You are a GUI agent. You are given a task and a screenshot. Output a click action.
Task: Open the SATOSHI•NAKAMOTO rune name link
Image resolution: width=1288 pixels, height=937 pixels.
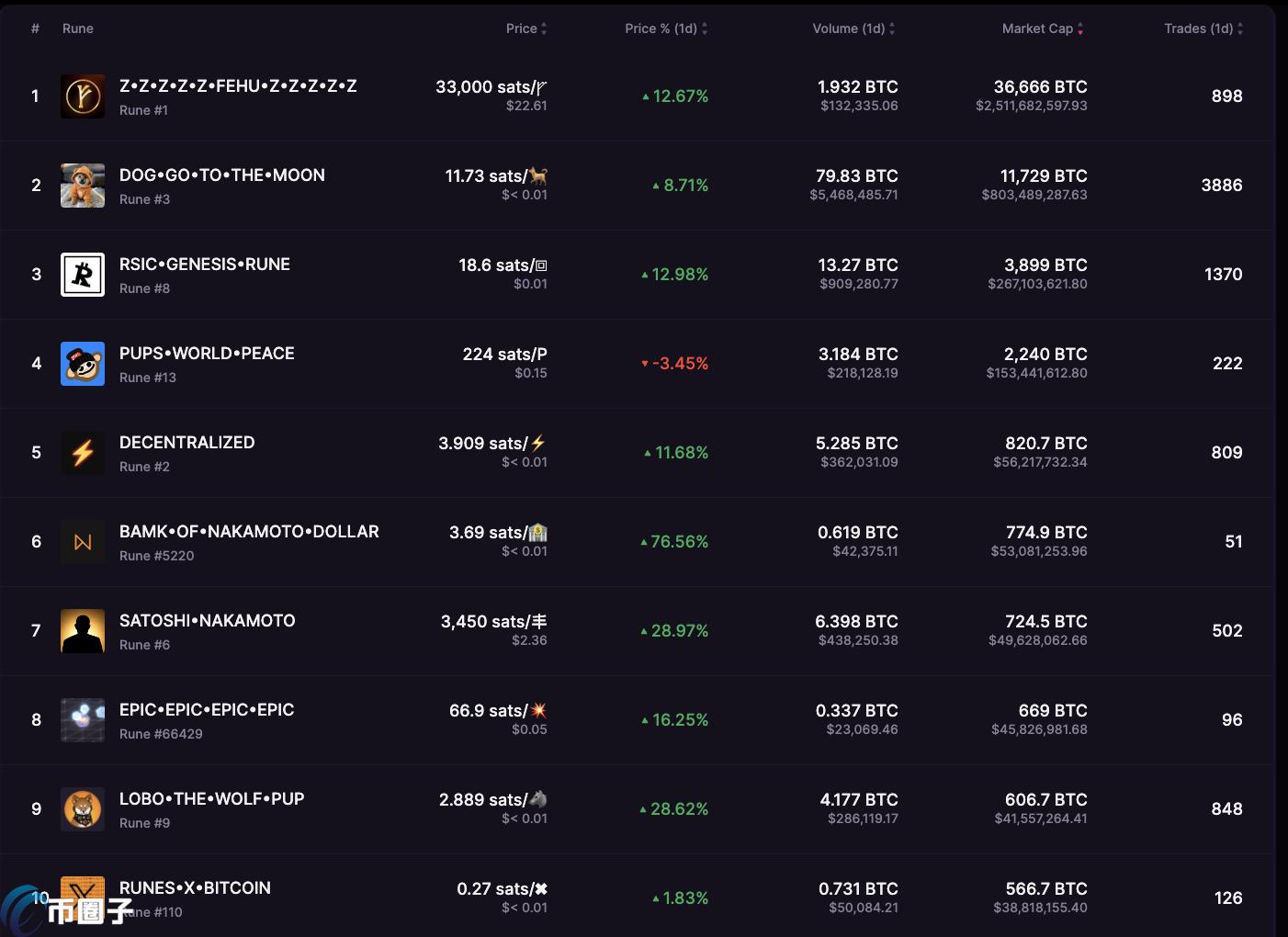(208, 621)
